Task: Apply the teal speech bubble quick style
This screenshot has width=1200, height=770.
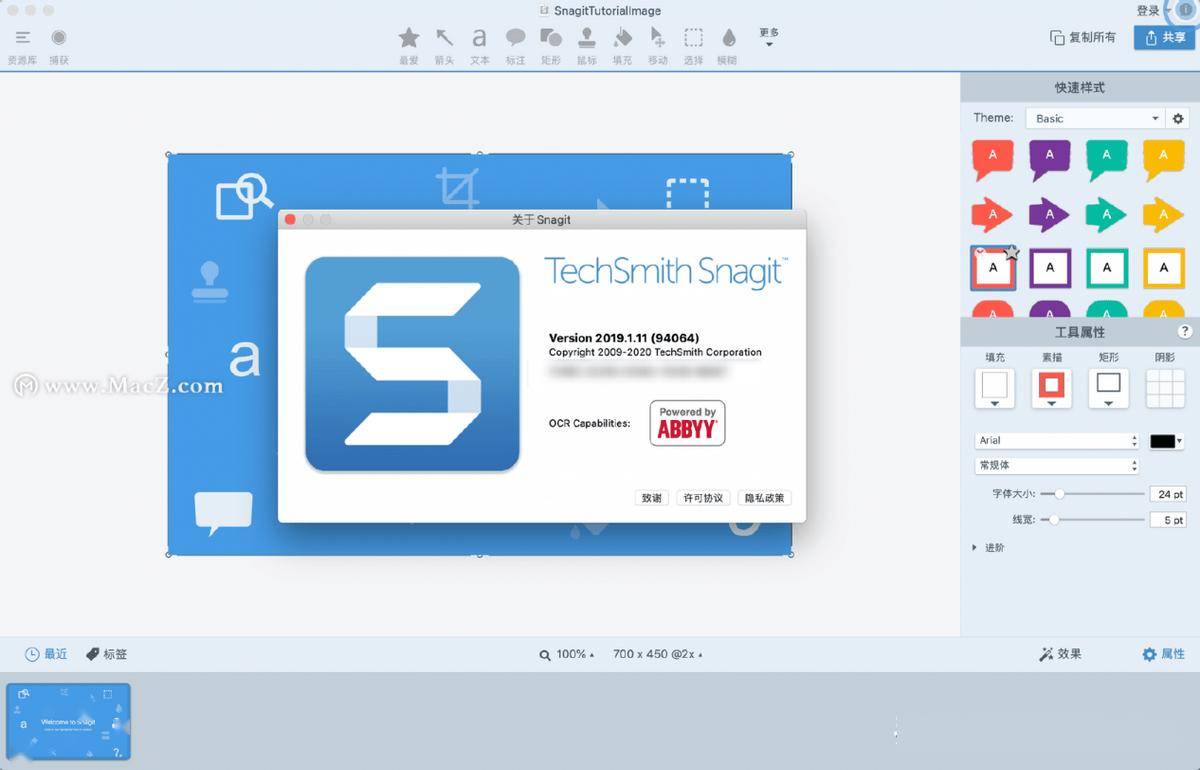Action: pyautogui.click(x=1107, y=158)
